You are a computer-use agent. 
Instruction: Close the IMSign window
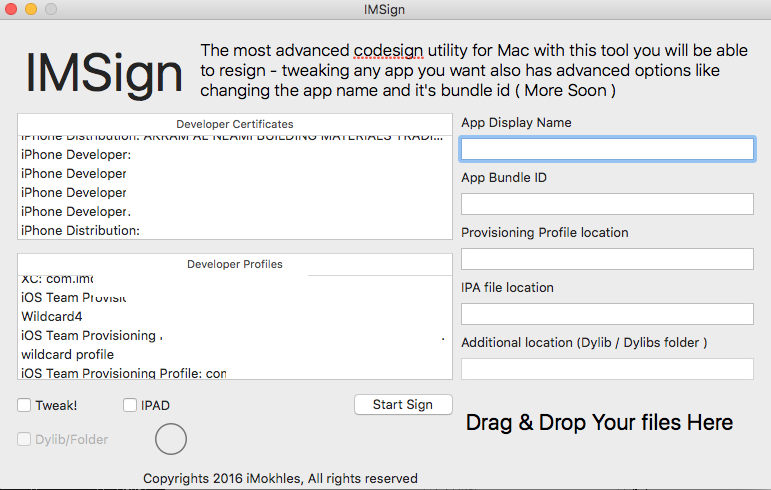click(11, 9)
